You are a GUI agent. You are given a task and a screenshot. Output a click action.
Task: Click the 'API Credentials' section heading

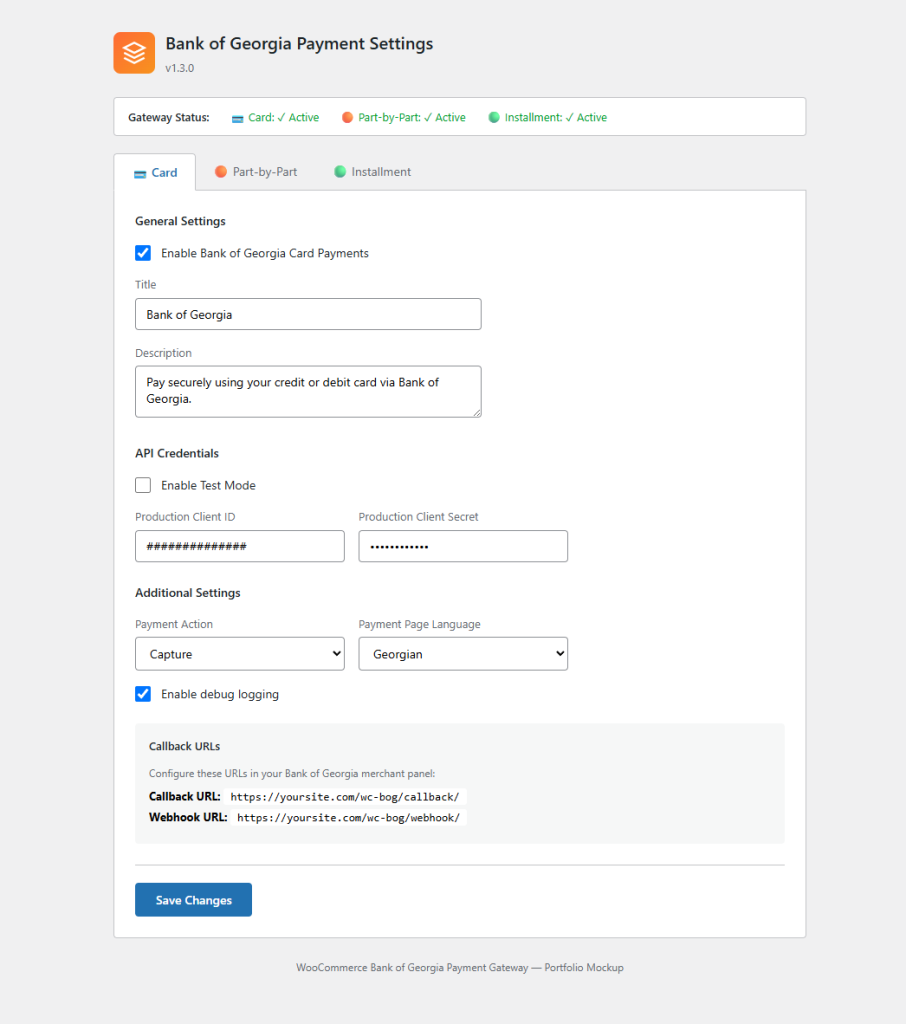177,453
